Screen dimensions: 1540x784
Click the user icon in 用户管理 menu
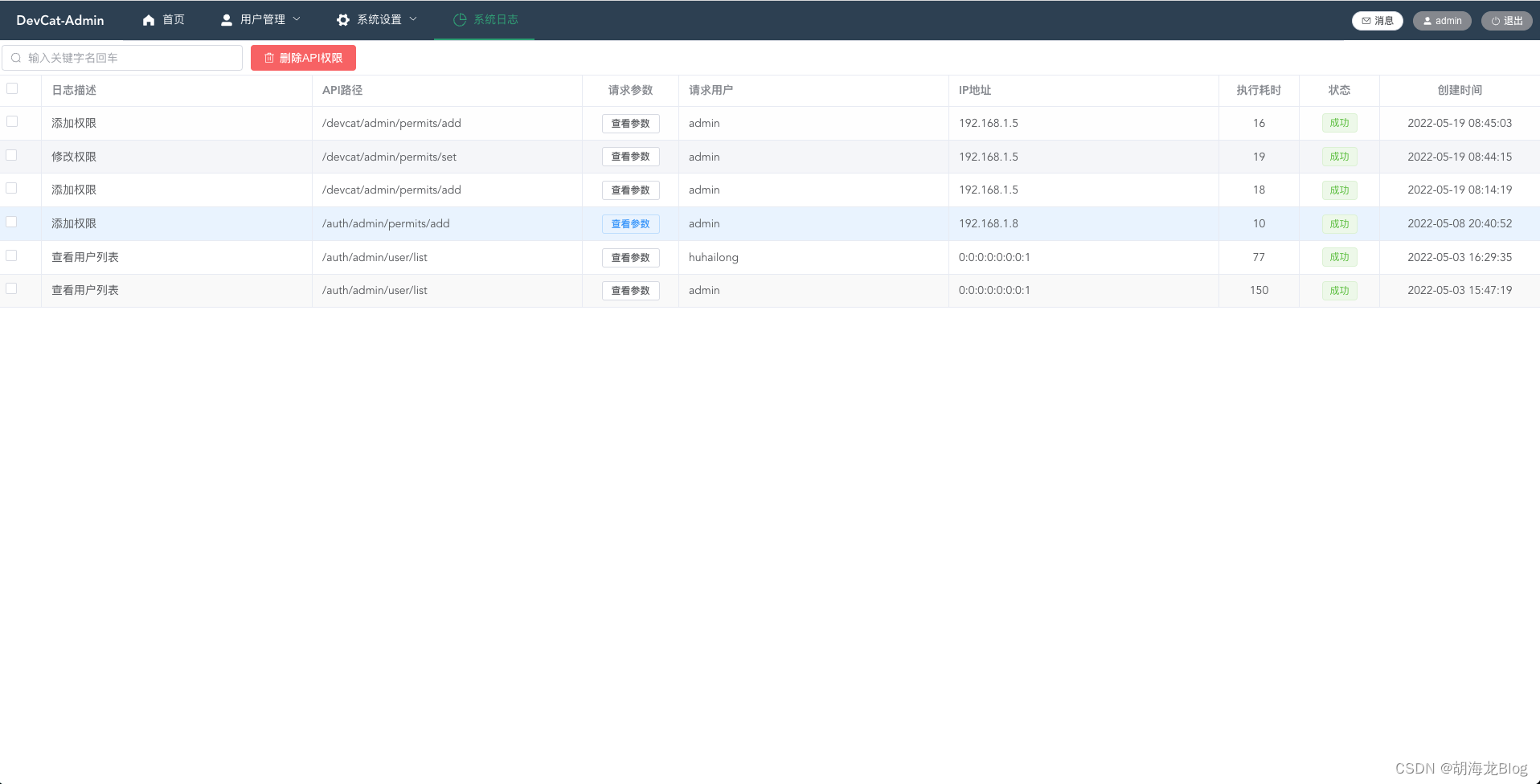(227, 20)
